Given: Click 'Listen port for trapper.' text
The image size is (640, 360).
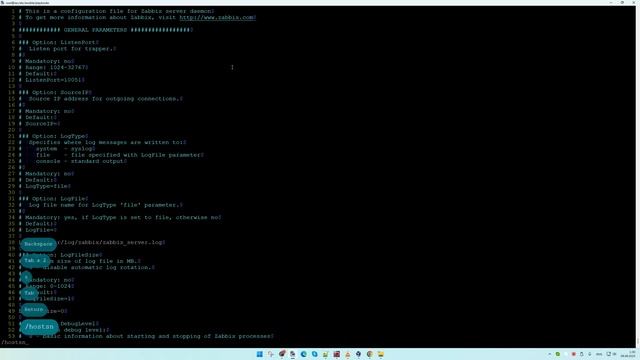Looking at the screenshot, I should click(x=72, y=49).
